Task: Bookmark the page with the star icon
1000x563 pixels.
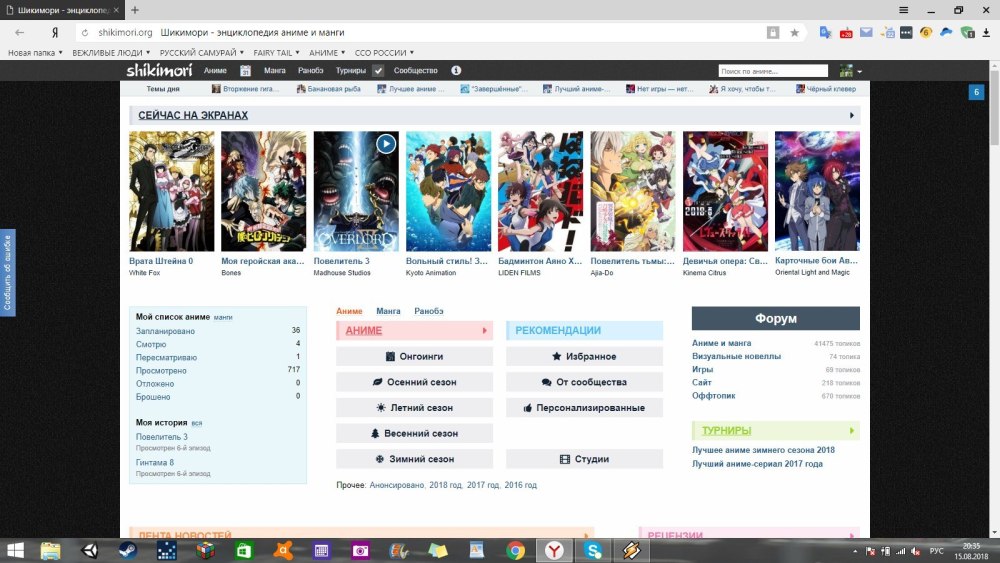Action: pos(795,33)
